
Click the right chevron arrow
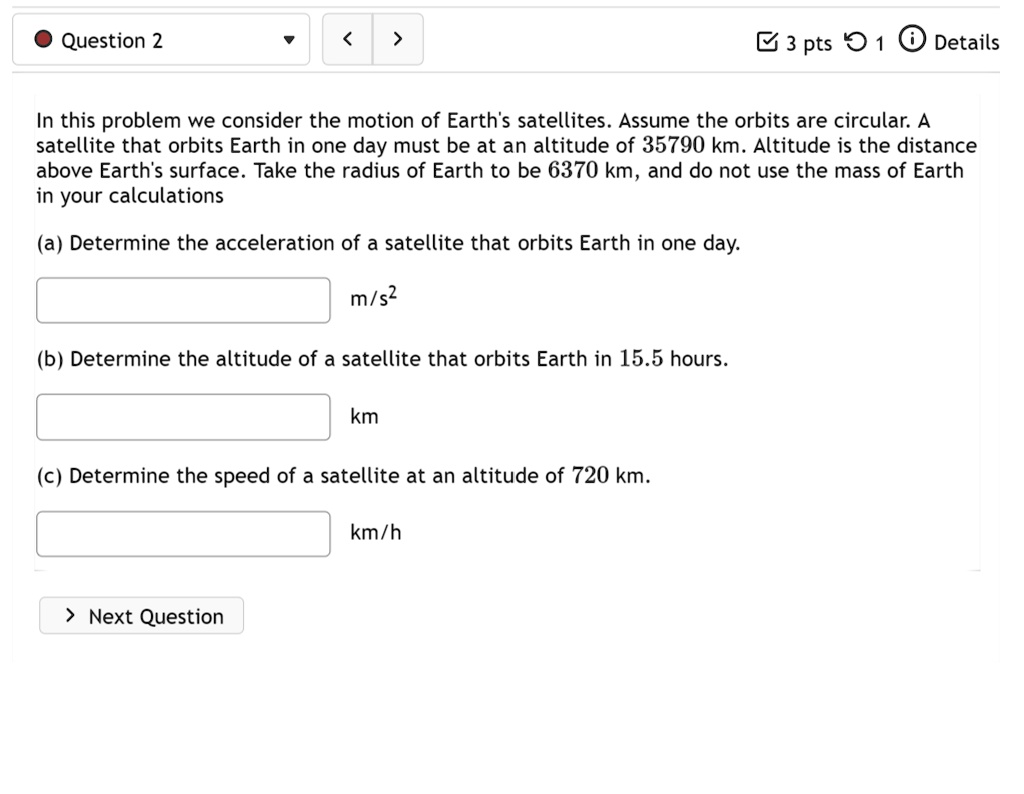coord(397,38)
